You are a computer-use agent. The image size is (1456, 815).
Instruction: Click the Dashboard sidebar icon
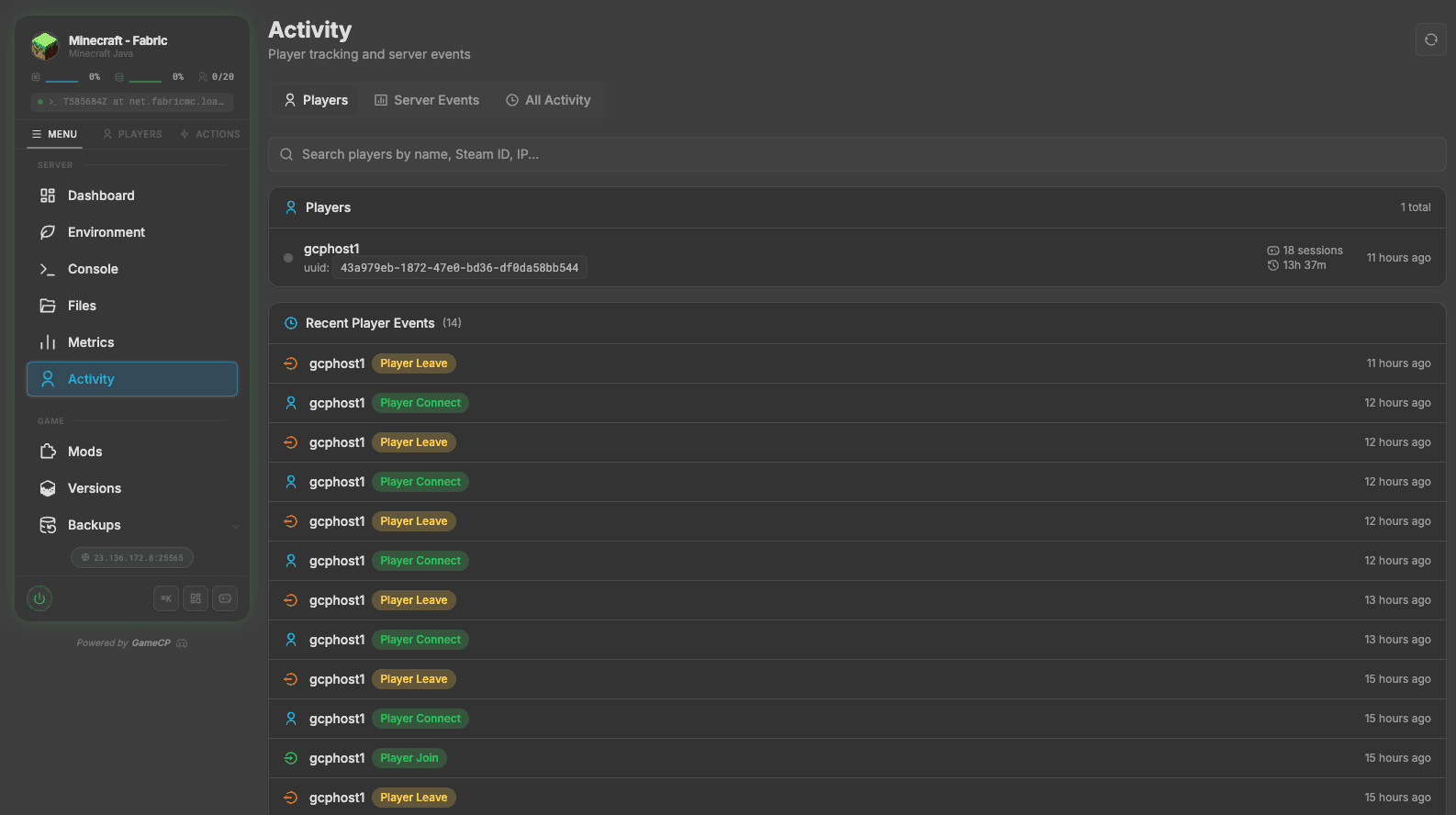point(48,195)
